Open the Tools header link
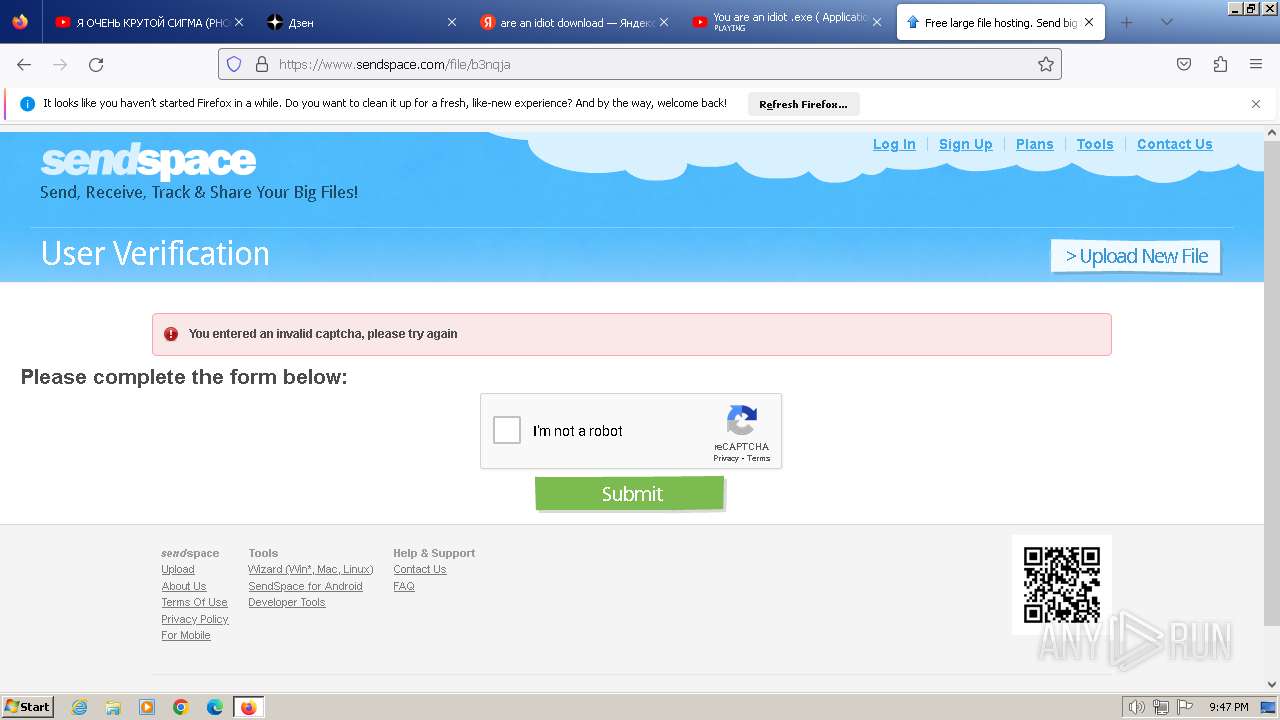 click(x=1095, y=144)
